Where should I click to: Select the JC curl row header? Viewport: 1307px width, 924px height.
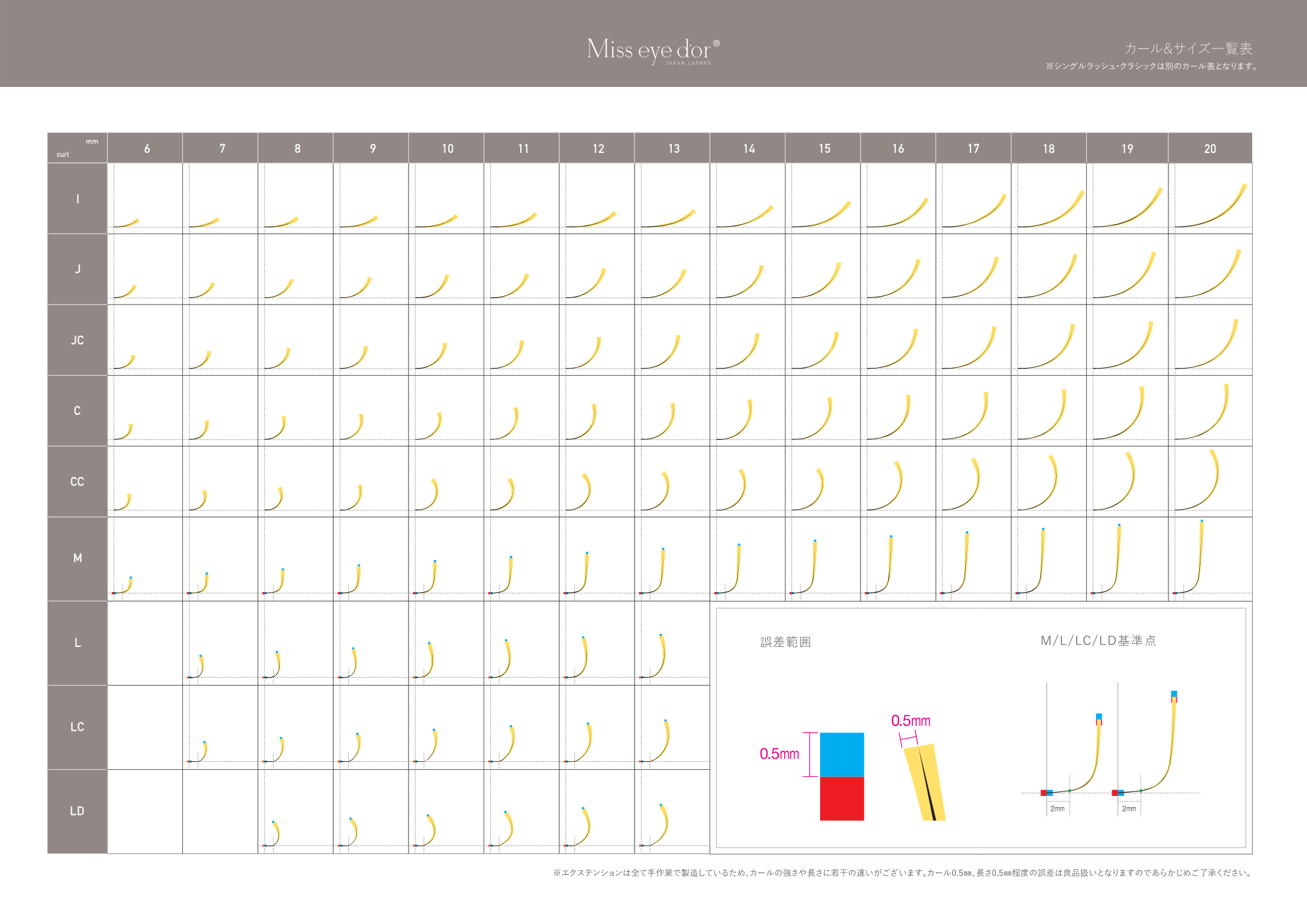(77, 340)
